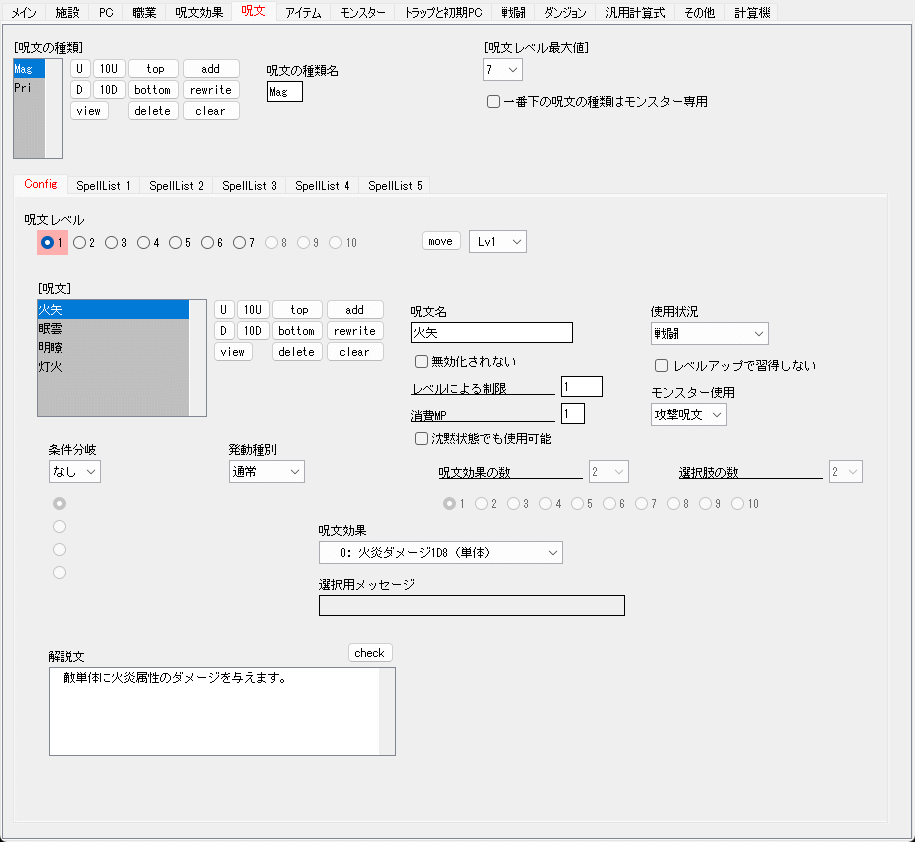This screenshot has width=915, height=842.
Task: Select 眠雲 in the spell list
Action: tap(113, 329)
